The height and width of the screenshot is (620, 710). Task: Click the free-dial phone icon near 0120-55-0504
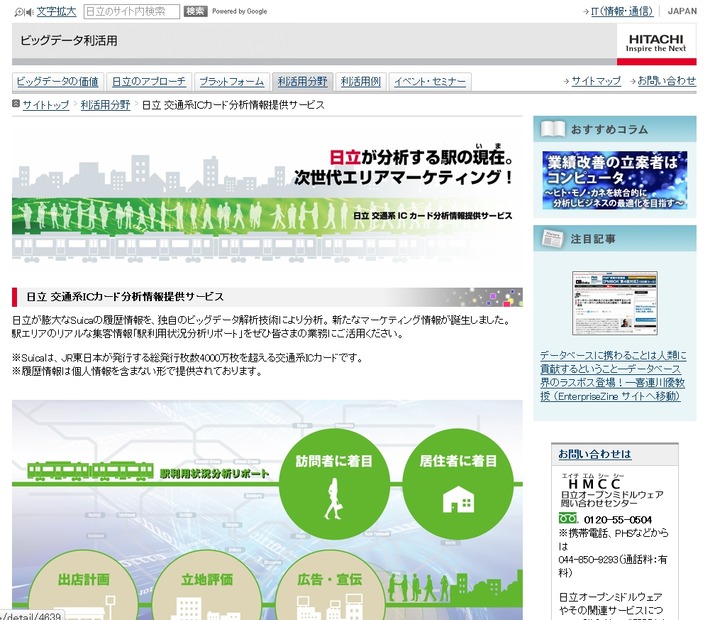tap(567, 520)
